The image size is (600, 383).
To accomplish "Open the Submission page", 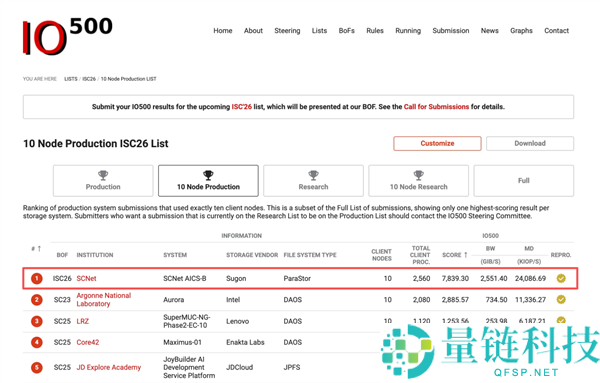I will [451, 31].
